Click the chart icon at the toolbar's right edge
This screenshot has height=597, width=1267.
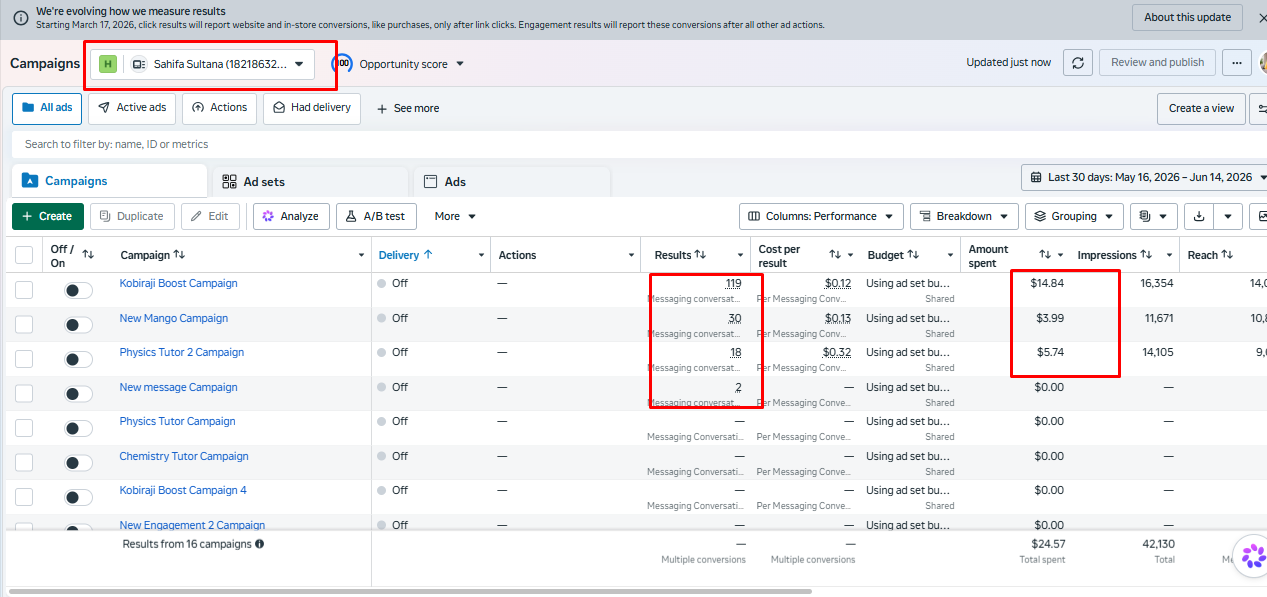point(1261,216)
